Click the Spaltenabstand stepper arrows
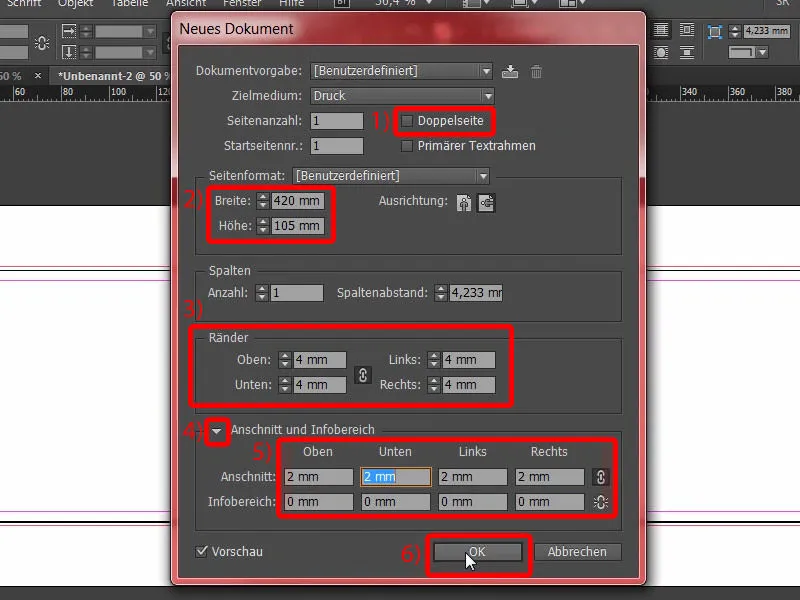This screenshot has width=800, height=600. pos(440,293)
